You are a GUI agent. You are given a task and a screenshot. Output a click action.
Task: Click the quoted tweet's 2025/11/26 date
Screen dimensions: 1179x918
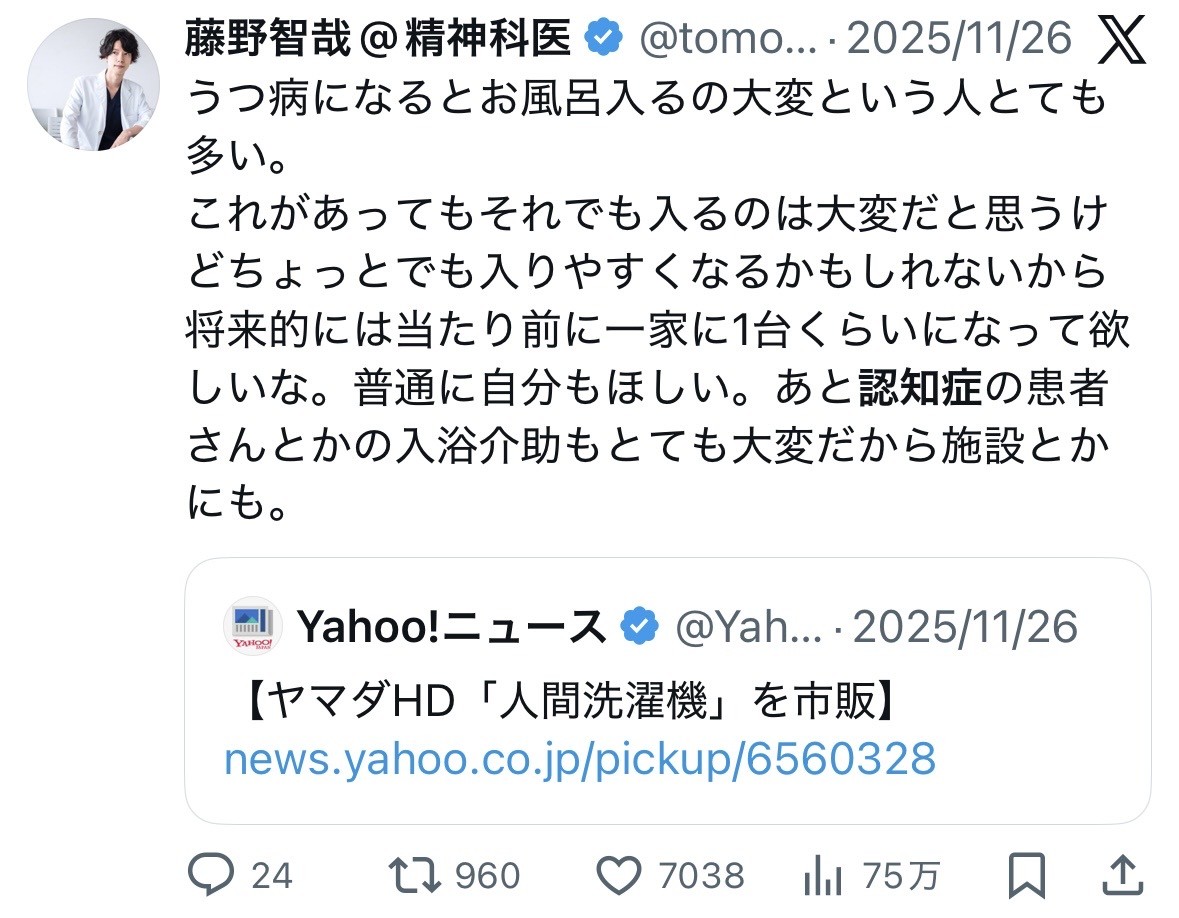coord(965,627)
